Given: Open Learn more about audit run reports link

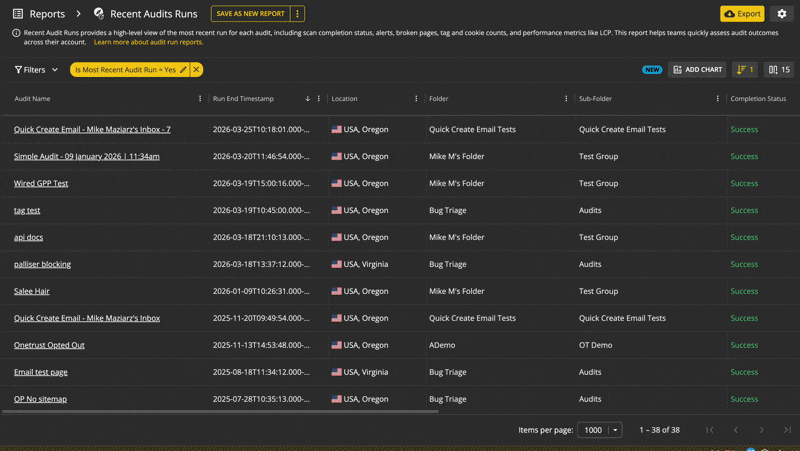Looking at the screenshot, I should pyautogui.click(x=148, y=42).
